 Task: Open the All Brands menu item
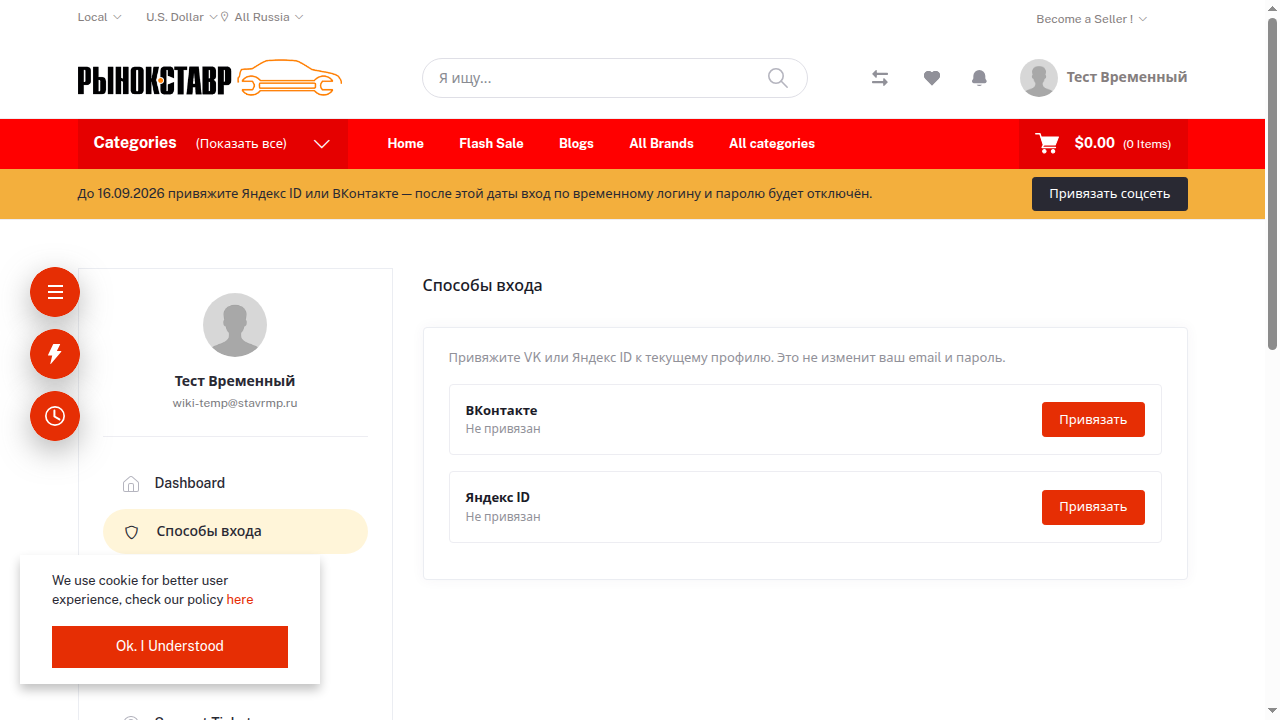(x=661, y=143)
